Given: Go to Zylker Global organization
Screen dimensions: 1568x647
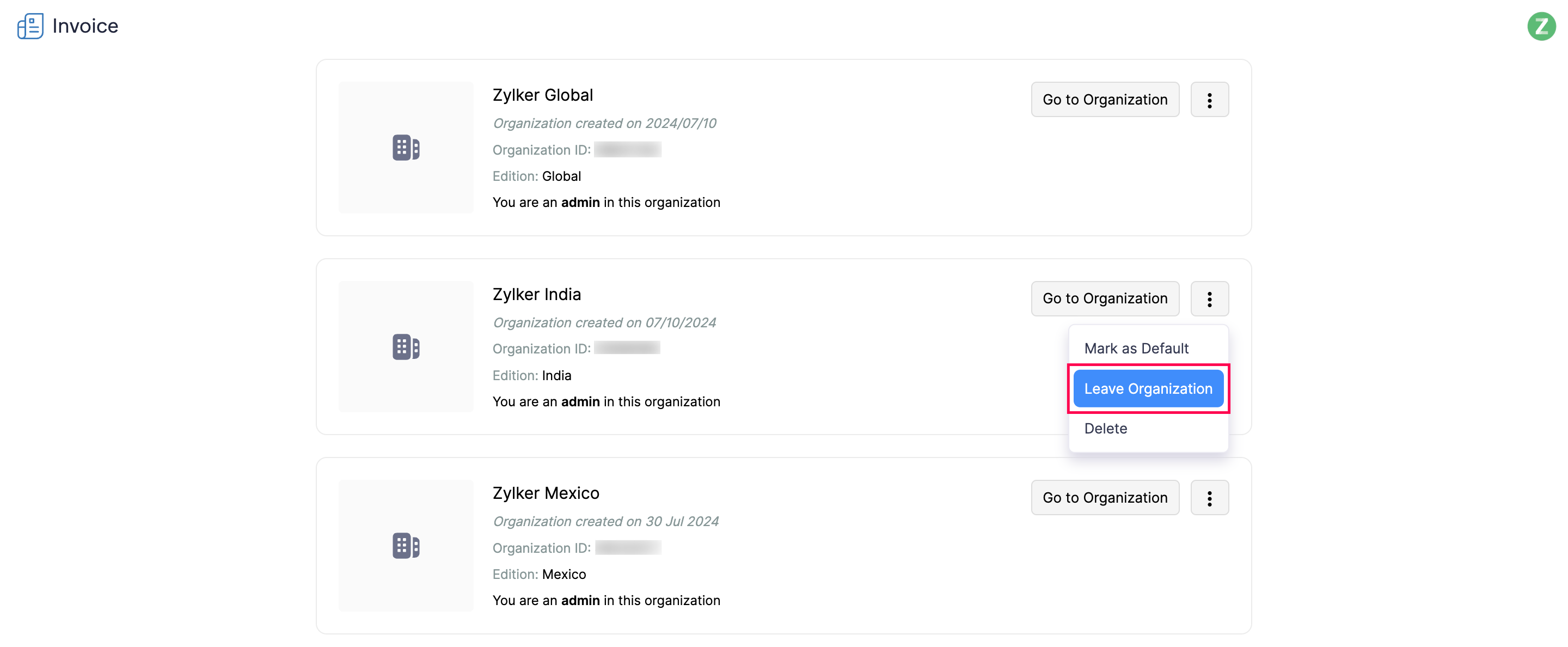Looking at the screenshot, I should tap(1104, 100).
